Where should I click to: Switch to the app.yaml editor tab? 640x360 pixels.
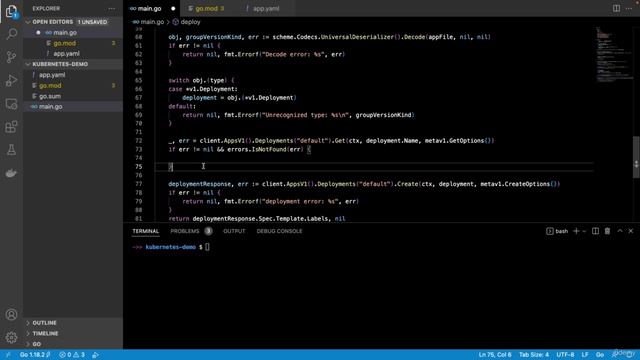tap(266, 9)
